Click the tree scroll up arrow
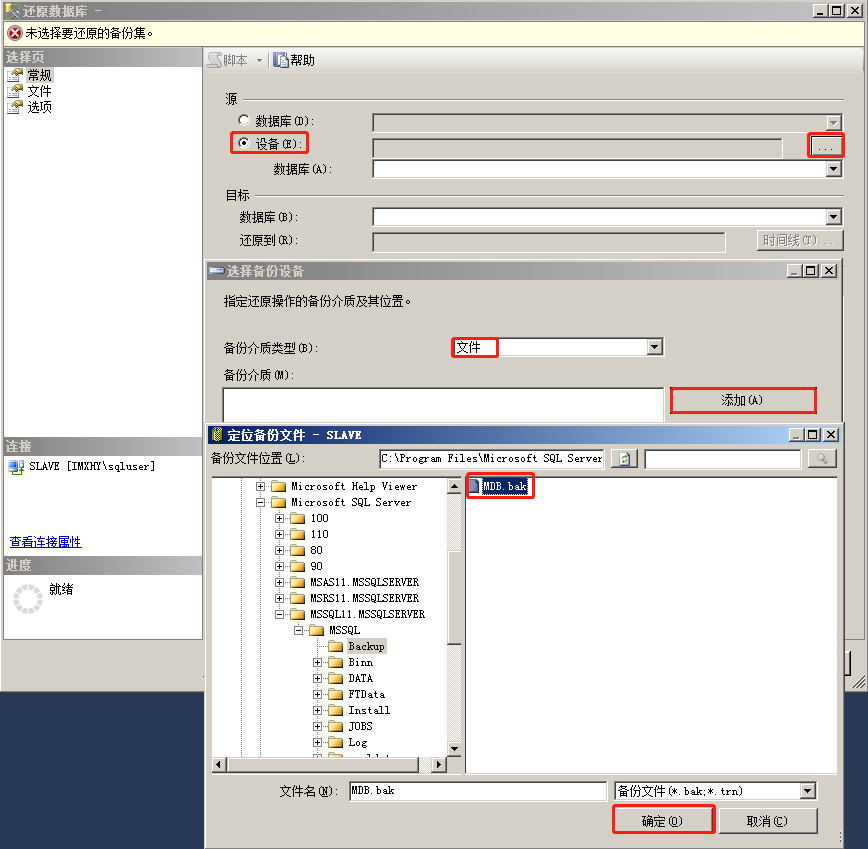The image size is (868, 849). click(454, 486)
